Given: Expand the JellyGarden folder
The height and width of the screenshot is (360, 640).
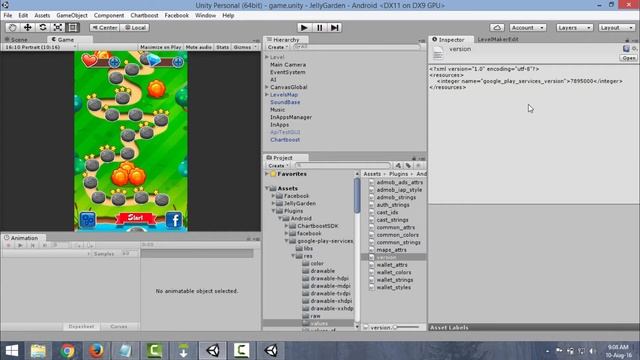Looking at the screenshot, I should [x=273, y=203].
